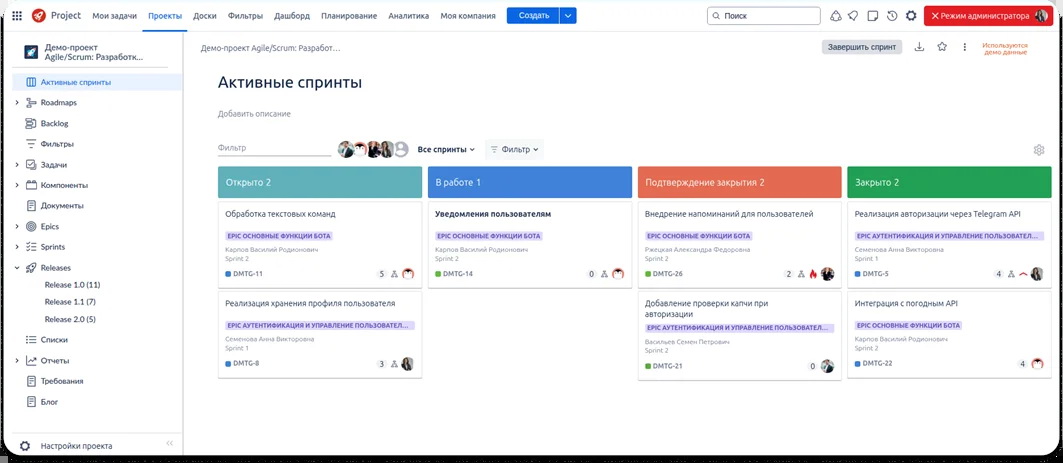1063x463 pixels.
Task: Click assignee avatar on DMTG-22 card
Action: click(1037, 364)
